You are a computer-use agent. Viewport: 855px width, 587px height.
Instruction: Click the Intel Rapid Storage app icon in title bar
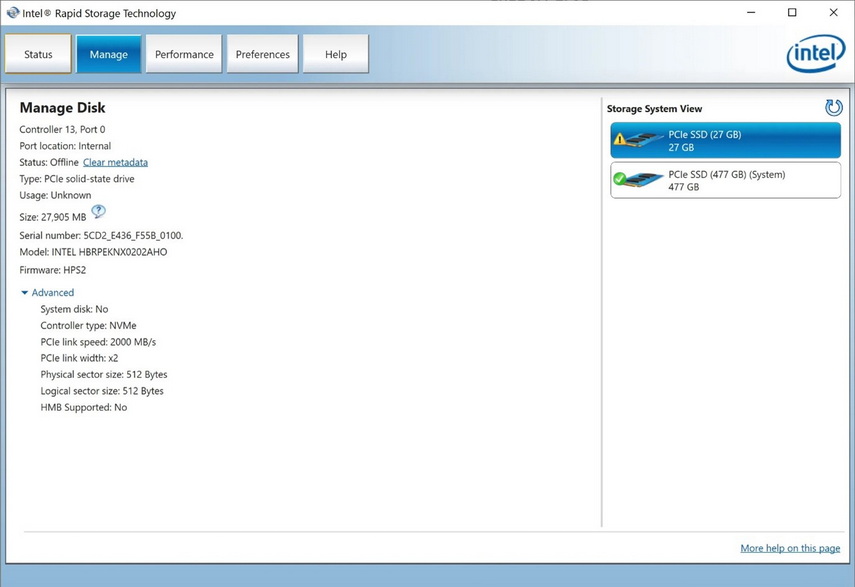point(13,13)
